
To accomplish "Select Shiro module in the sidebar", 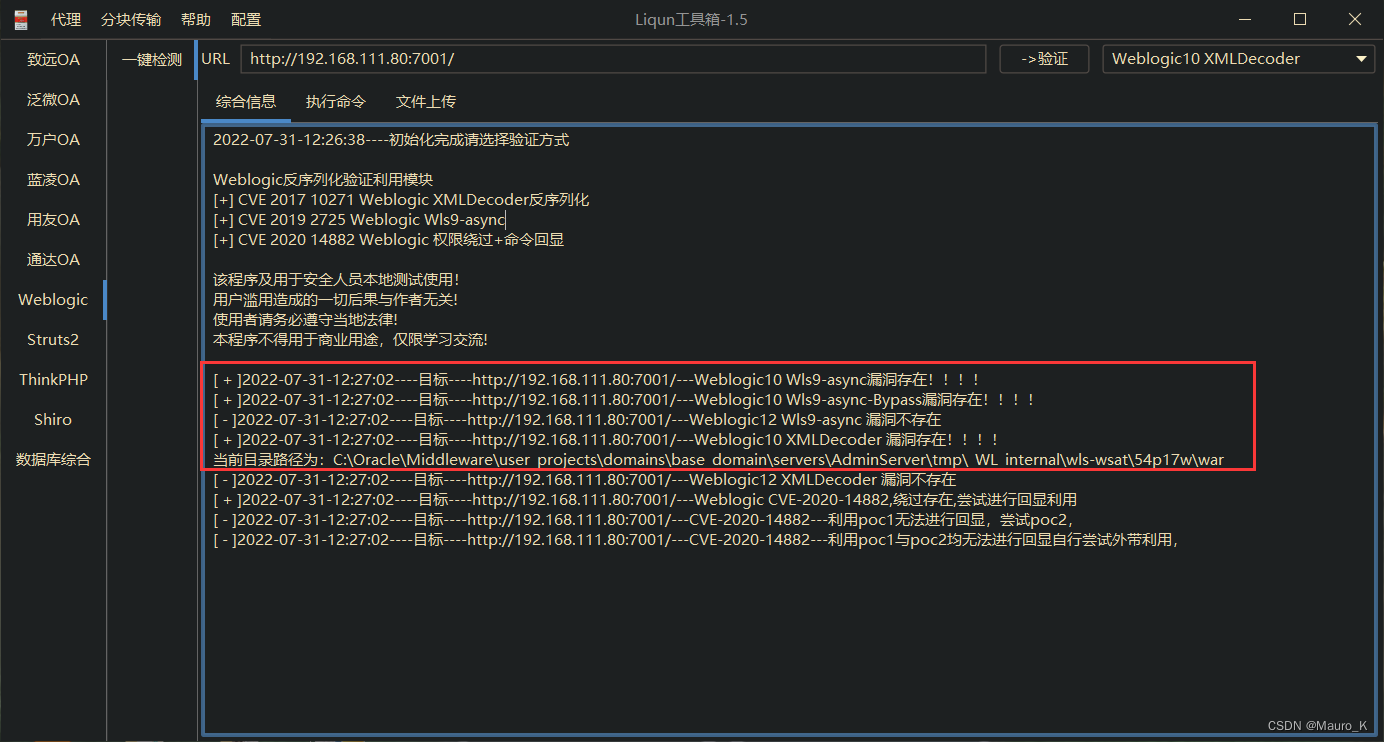I will point(53,420).
